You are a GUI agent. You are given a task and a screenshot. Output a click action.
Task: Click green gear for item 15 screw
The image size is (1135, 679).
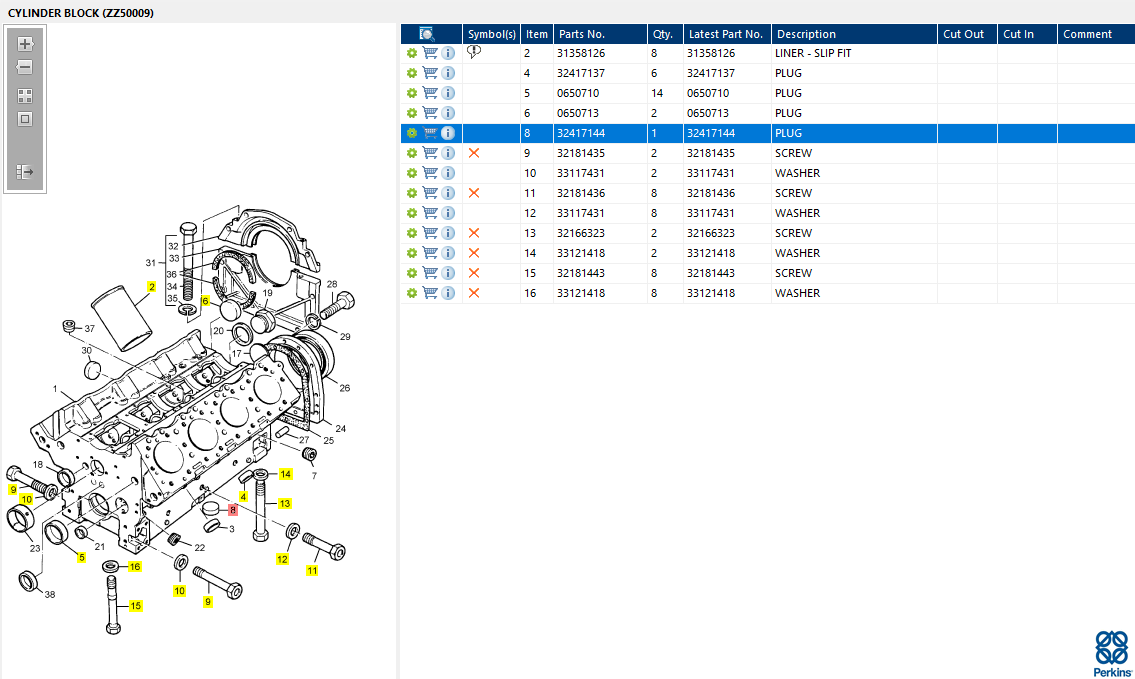coord(411,273)
